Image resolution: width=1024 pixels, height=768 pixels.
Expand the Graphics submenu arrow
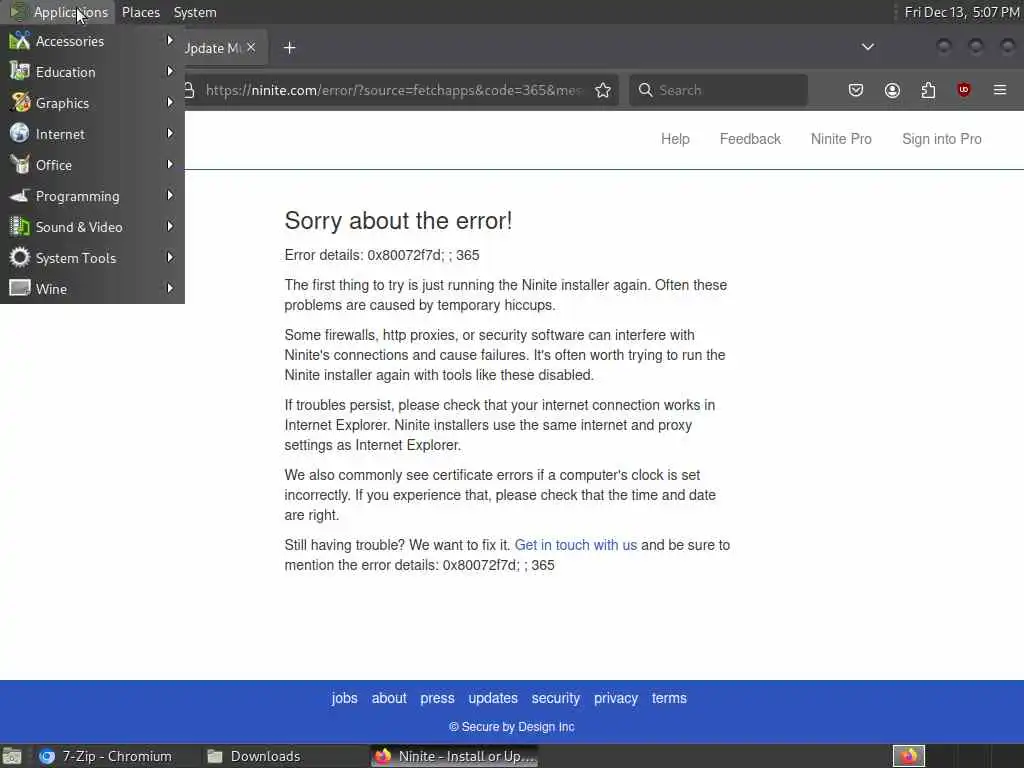point(170,103)
